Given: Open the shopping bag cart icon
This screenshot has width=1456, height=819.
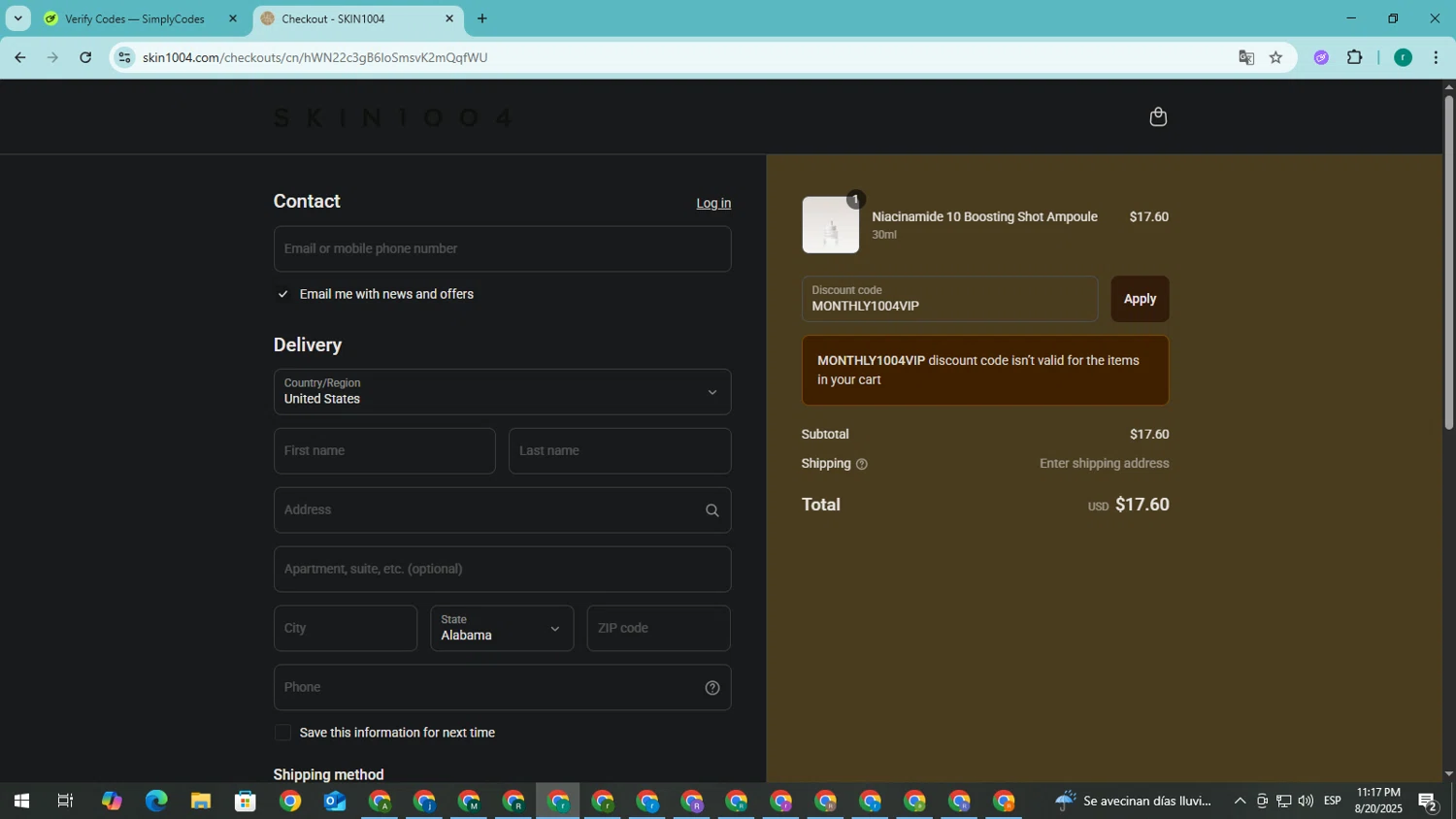Looking at the screenshot, I should tap(1158, 116).
